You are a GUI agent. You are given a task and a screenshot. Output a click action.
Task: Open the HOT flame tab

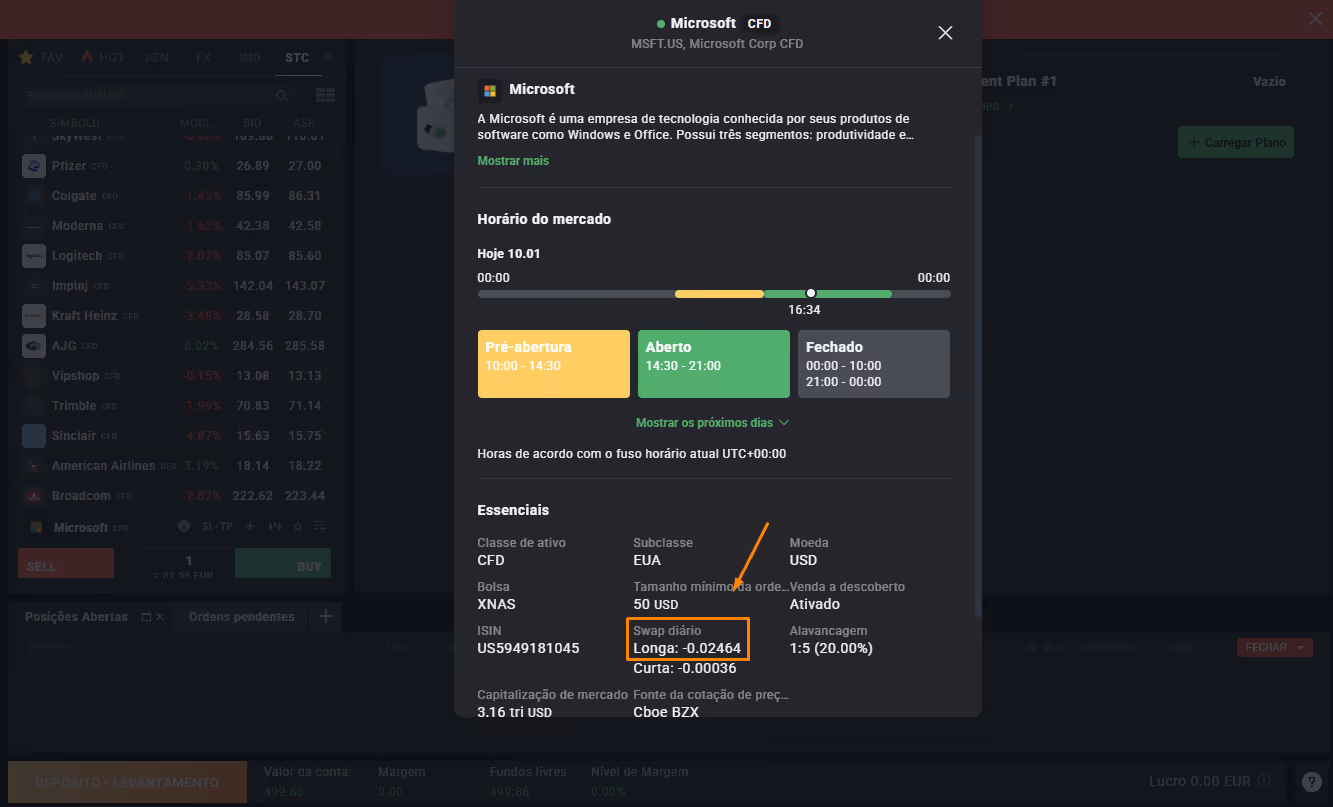tap(102, 57)
